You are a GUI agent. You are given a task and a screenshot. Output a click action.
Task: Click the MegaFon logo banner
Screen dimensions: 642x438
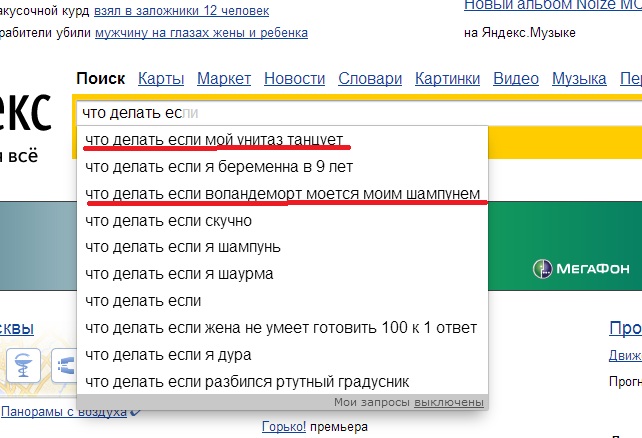581,269
